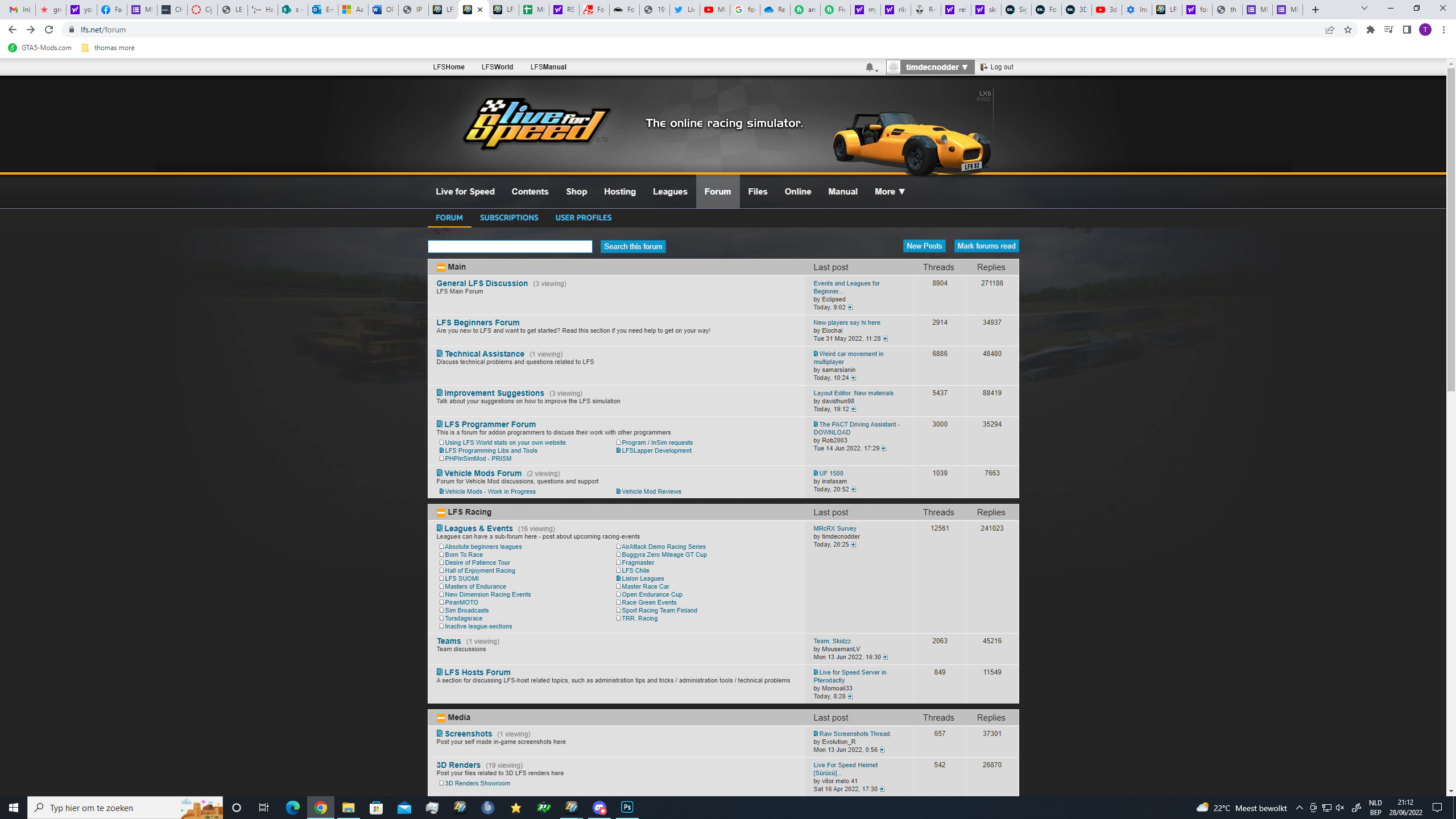
Task: Open the Files menu item
Action: [x=757, y=192]
